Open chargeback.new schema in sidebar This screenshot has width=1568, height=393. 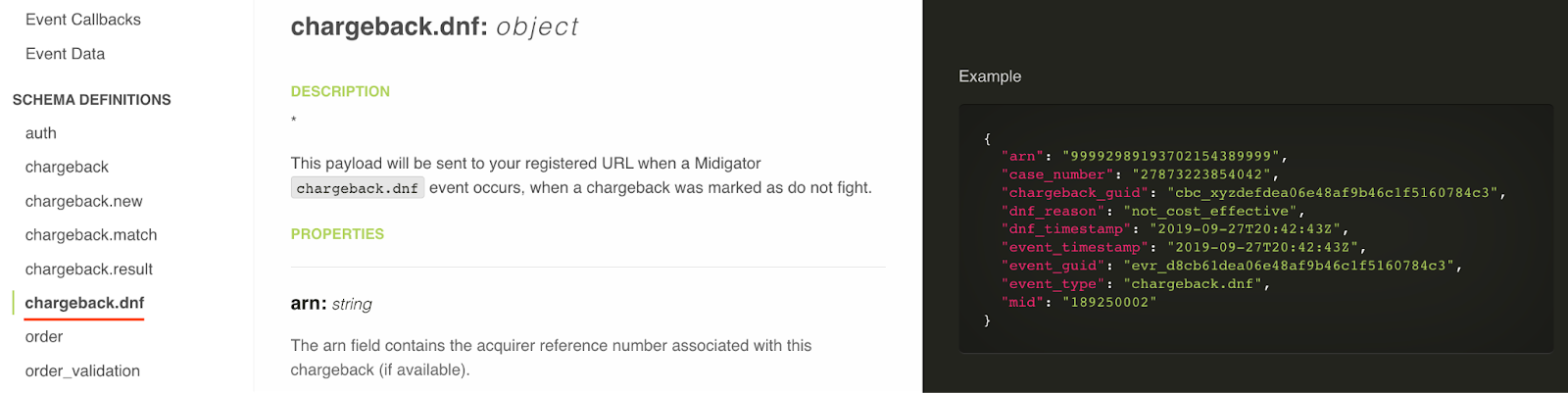pyautogui.click(x=84, y=201)
